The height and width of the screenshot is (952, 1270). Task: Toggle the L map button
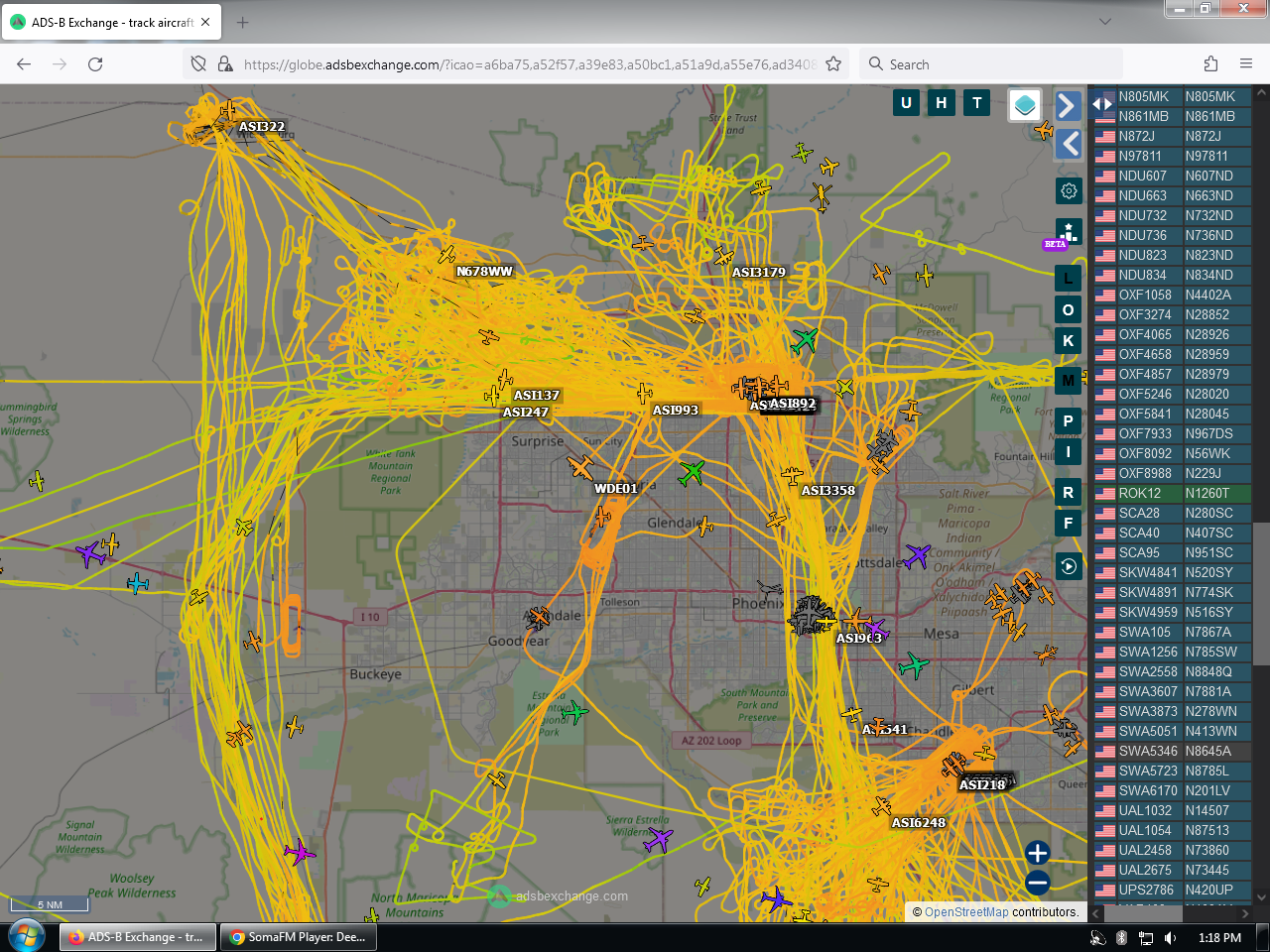pos(1069,279)
